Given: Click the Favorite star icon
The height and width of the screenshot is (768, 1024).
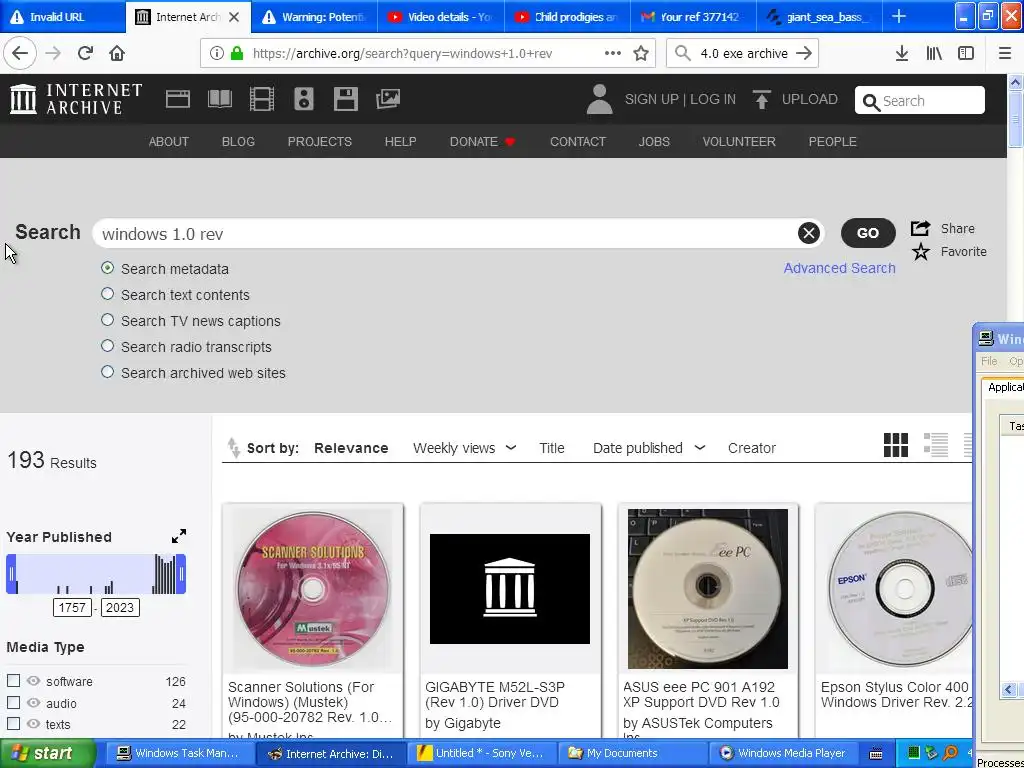Looking at the screenshot, I should 921,251.
